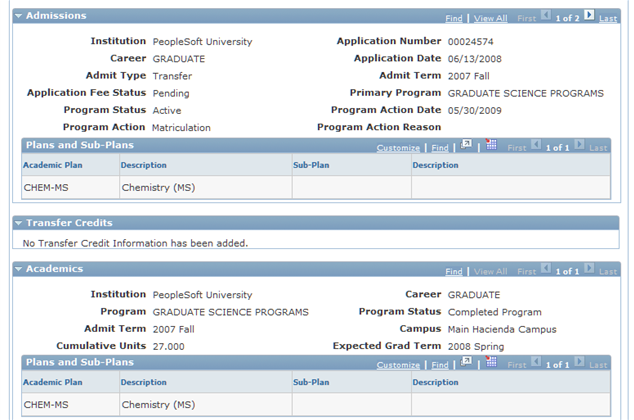Viewport: 634px width, 420px height.
Task: Download Admissions Plans grid to spreadsheet icon
Action: (x=491, y=145)
